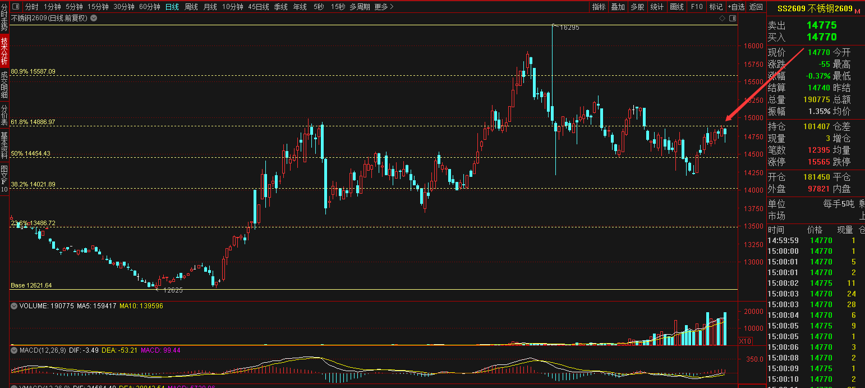Image resolution: width=865 pixels, height=388 pixels.
Task: Select the 45日线 period
Action: pyautogui.click(x=258, y=7)
